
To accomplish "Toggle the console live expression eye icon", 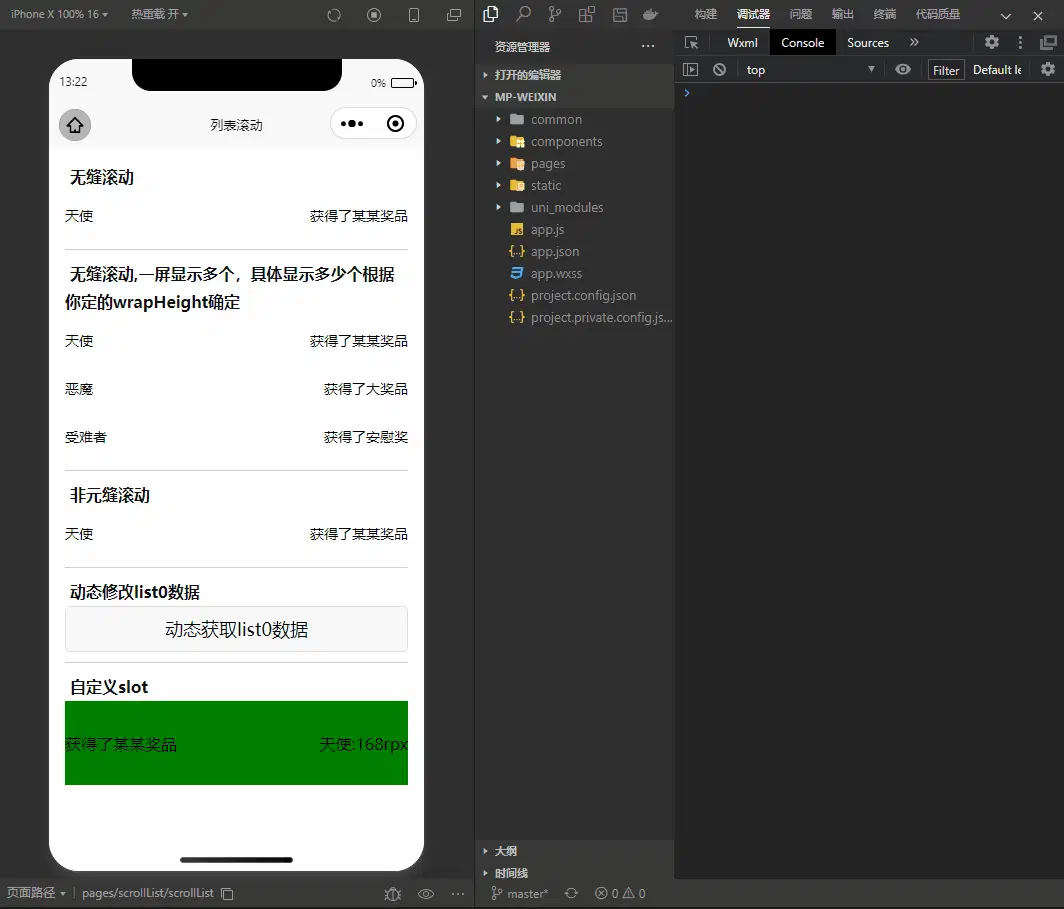I will [x=903, y=69].
